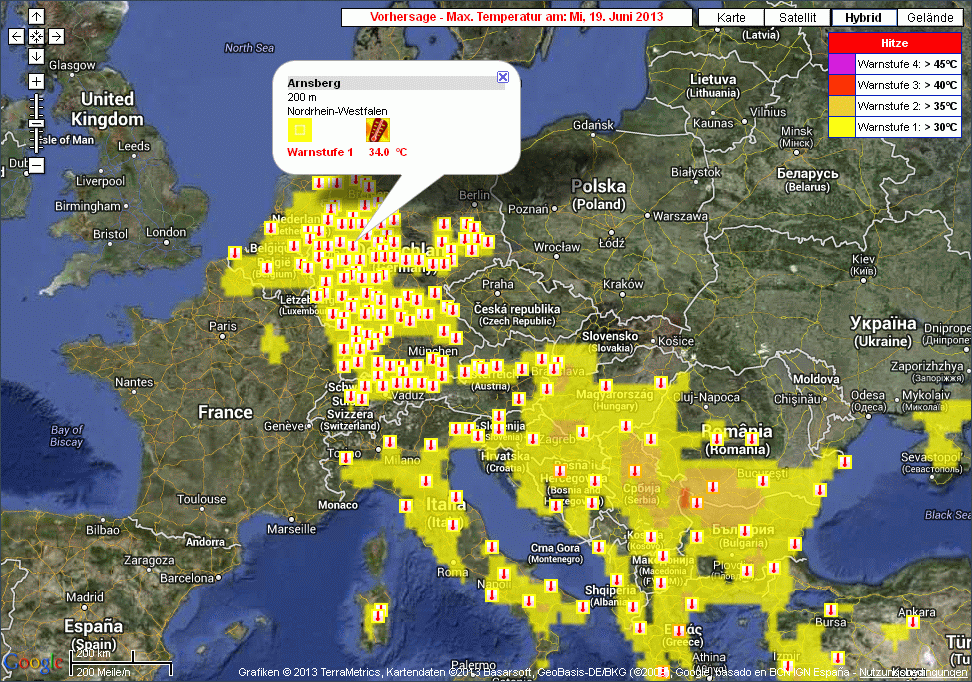Image resolution: width=972 pixels, height=682 pixels.
Task: Zoom out with the minus button
Action: (36, 165)
